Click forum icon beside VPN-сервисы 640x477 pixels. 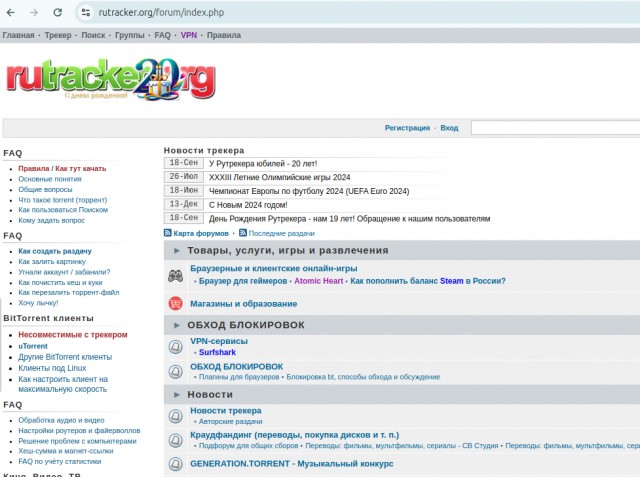[x=176, y=347]
